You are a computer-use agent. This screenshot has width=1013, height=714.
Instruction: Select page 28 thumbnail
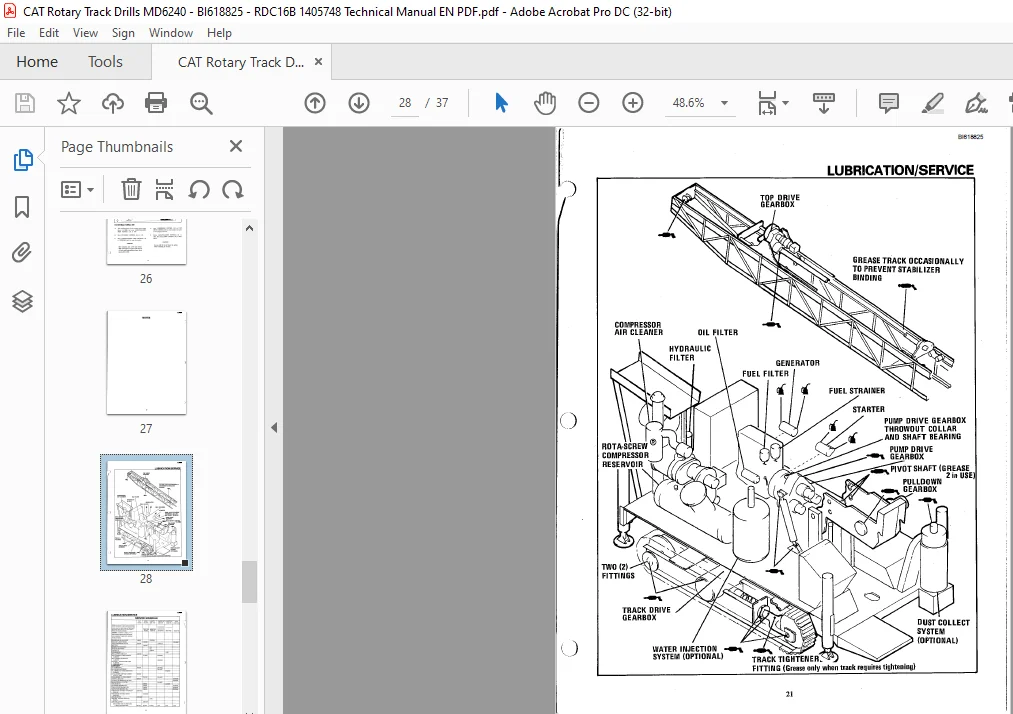(x=146, y=512)
